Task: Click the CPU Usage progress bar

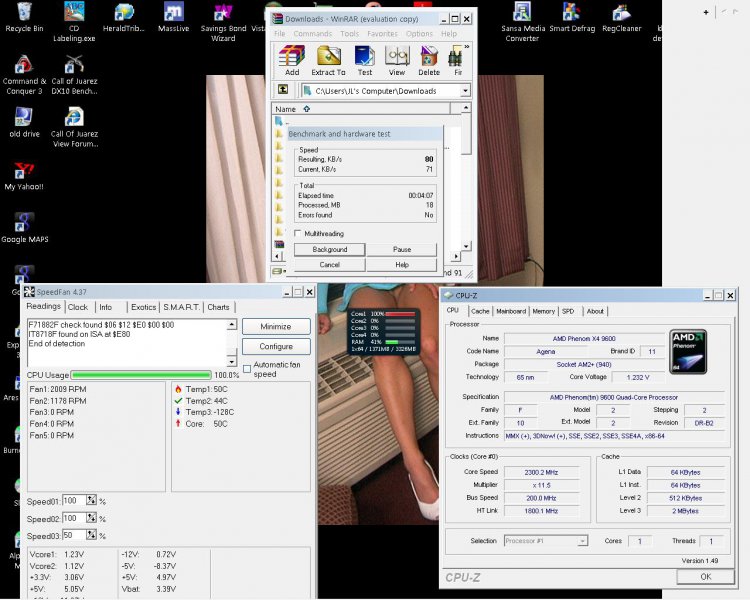Action: click(x=141, y=375)
